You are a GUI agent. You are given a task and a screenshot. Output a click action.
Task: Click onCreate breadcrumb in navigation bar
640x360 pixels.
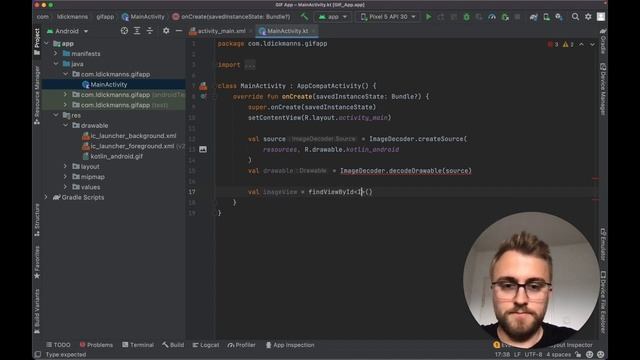coord(231,17)
